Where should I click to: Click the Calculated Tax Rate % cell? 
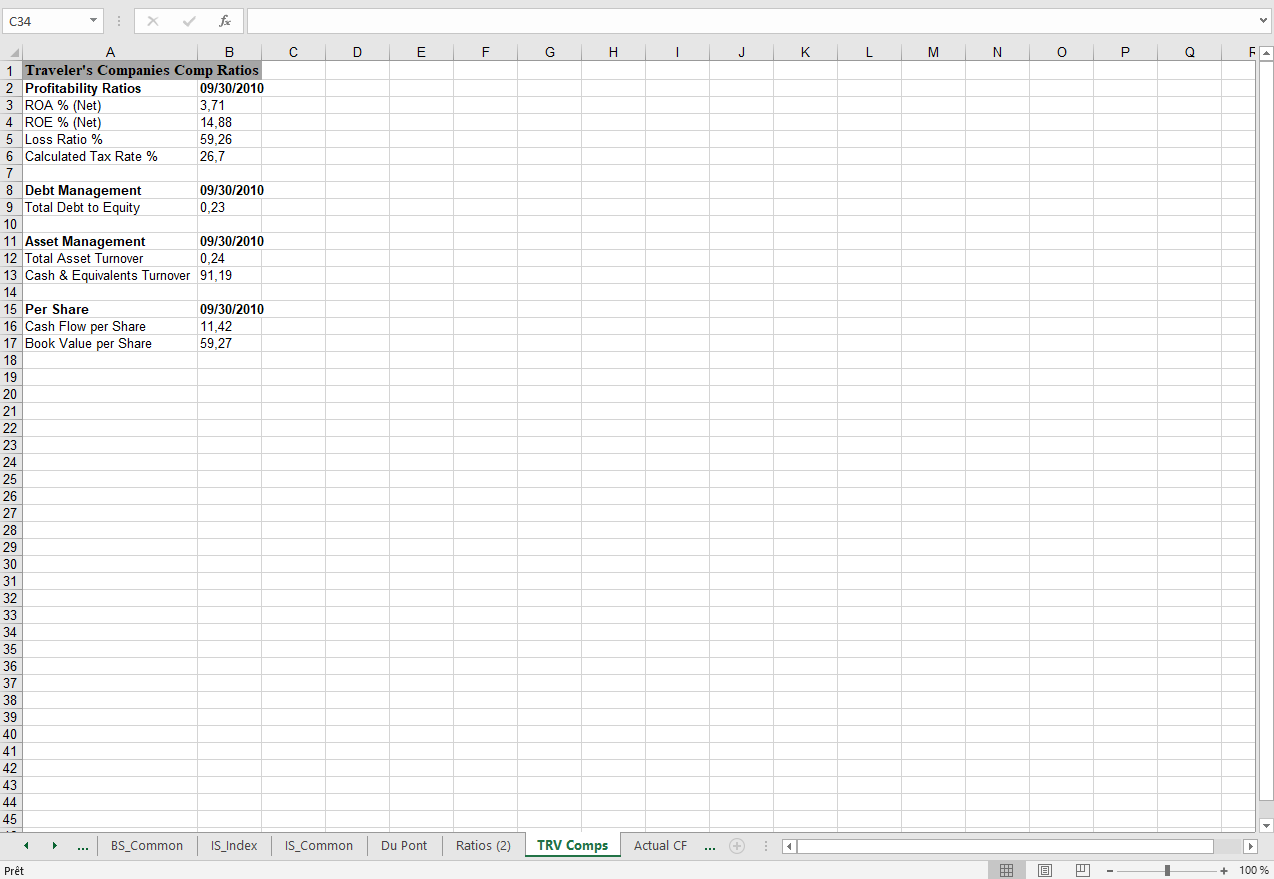(x=110, y=156)
